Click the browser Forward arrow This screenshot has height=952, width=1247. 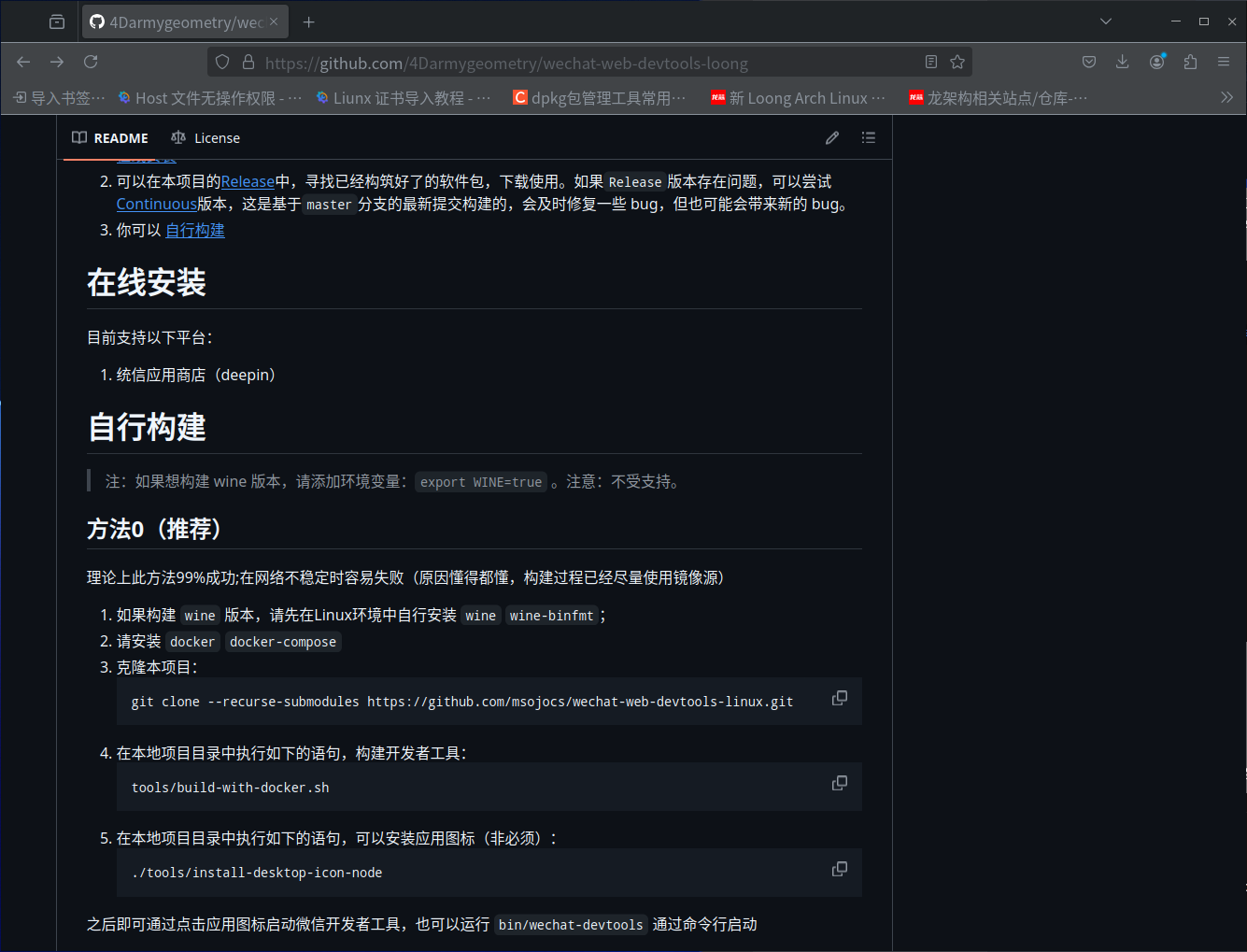click(57, 62)
